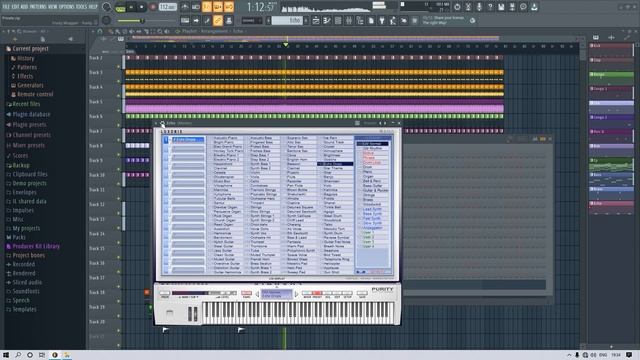Click the Task View taskbar icon
The width and height of the screenshot is (640, 360).
coord(42,355)
